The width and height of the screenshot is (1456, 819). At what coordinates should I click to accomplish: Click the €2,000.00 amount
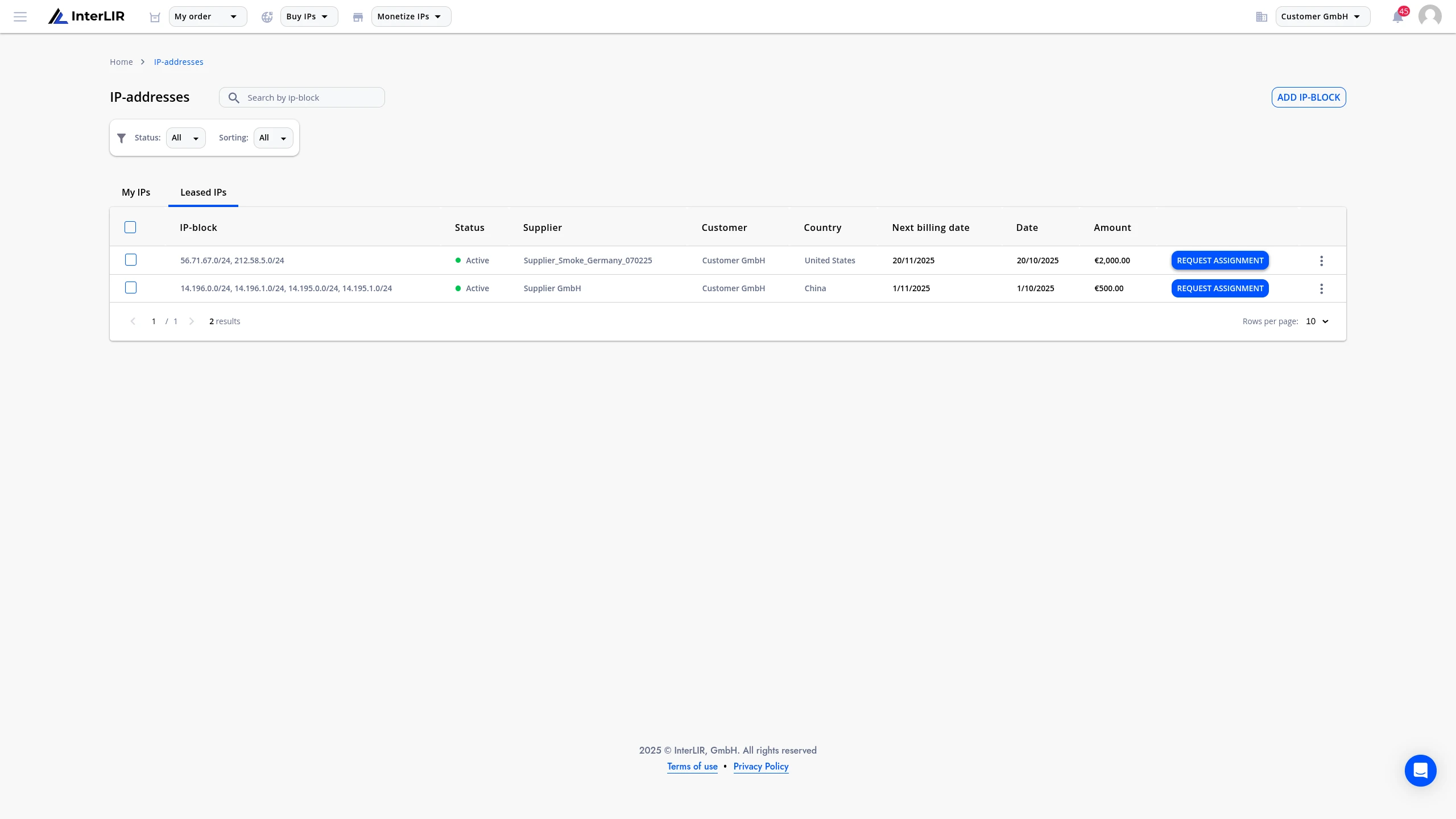(x=1112, y=260)
